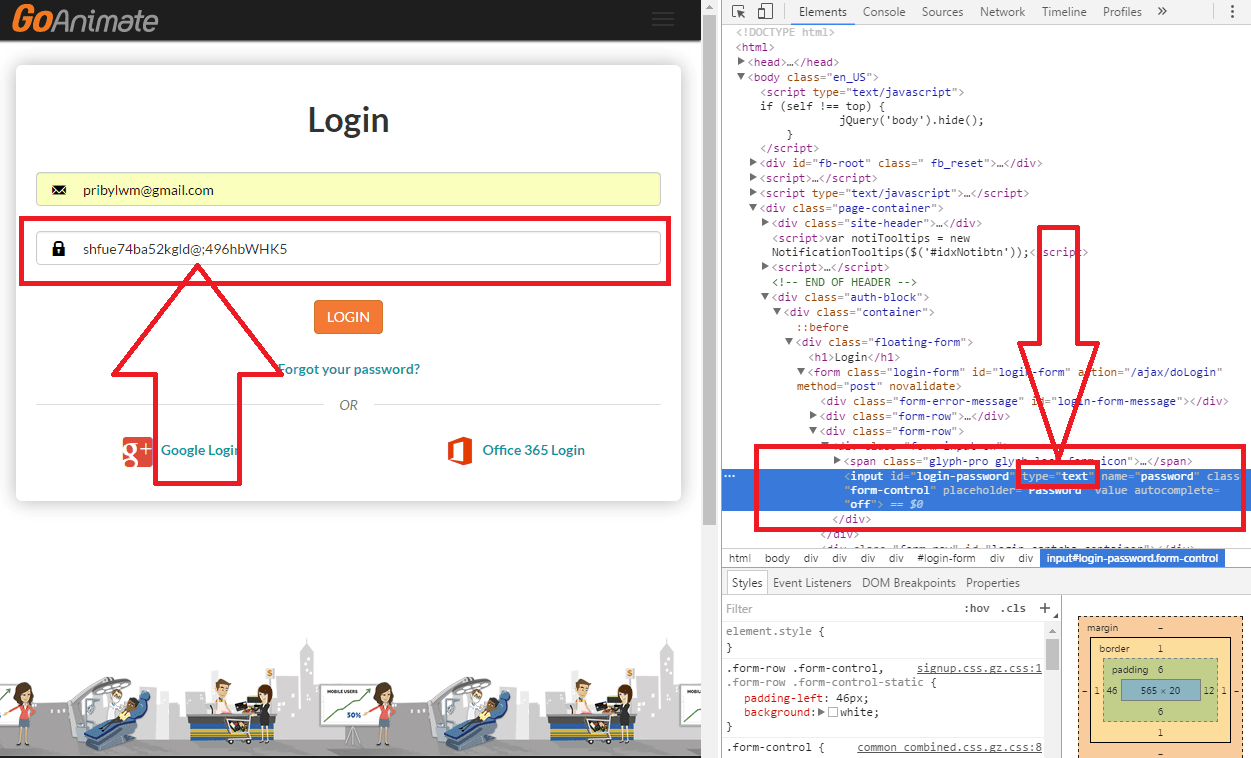Toggle the .cls class editor option
Screen dimensions: 1251x758
pyautogui.click(x=1014, y=608)
